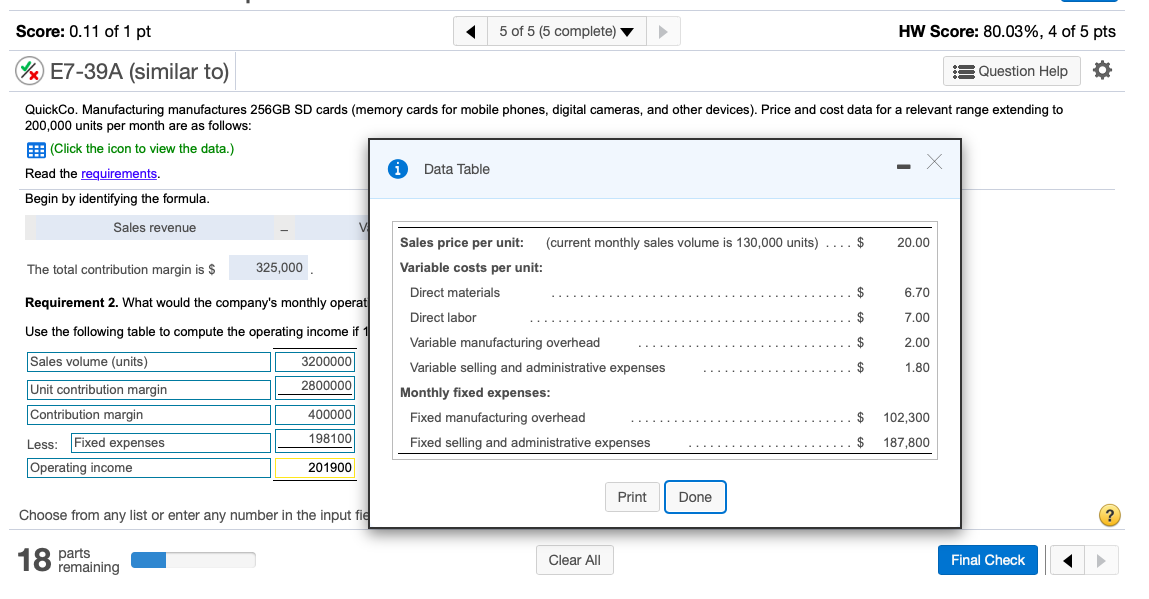
Task: Click data table grid icon
Action: coord(36,150)
